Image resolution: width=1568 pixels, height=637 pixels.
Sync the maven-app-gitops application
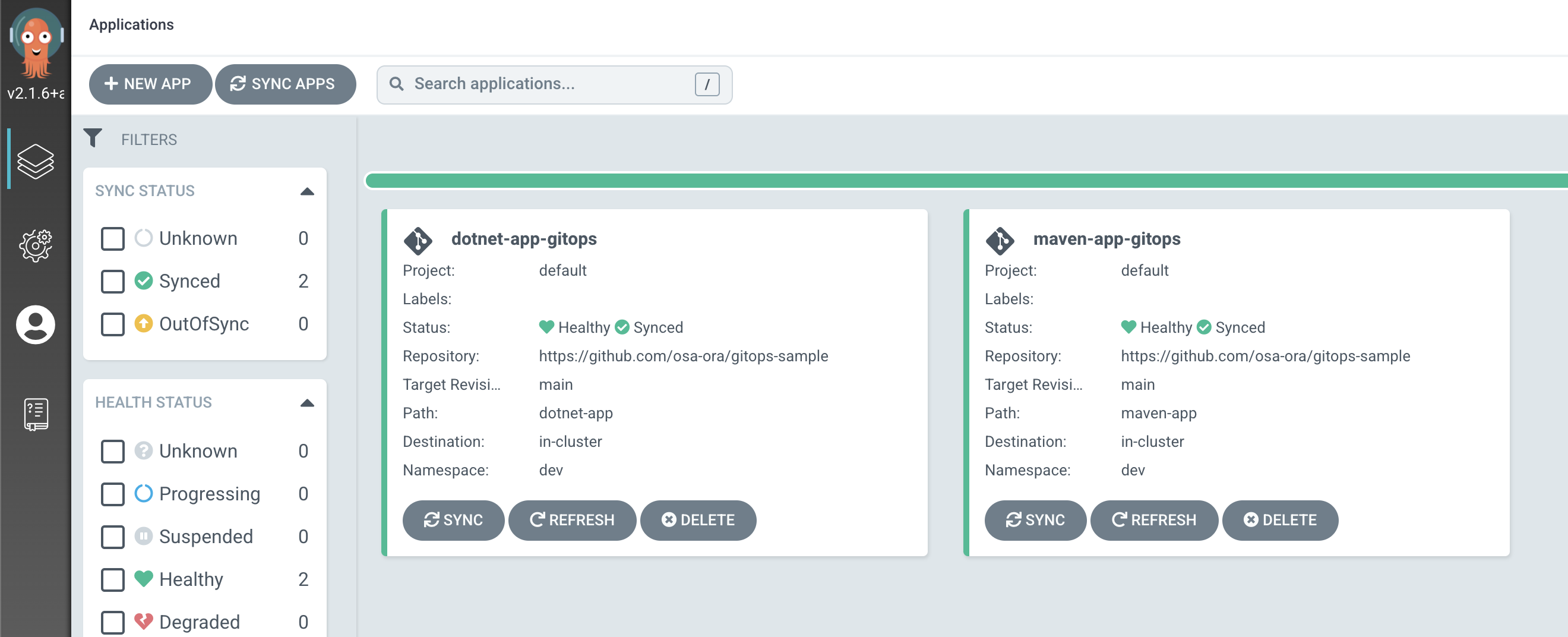pyautogui.click(x=1035, y=520)
